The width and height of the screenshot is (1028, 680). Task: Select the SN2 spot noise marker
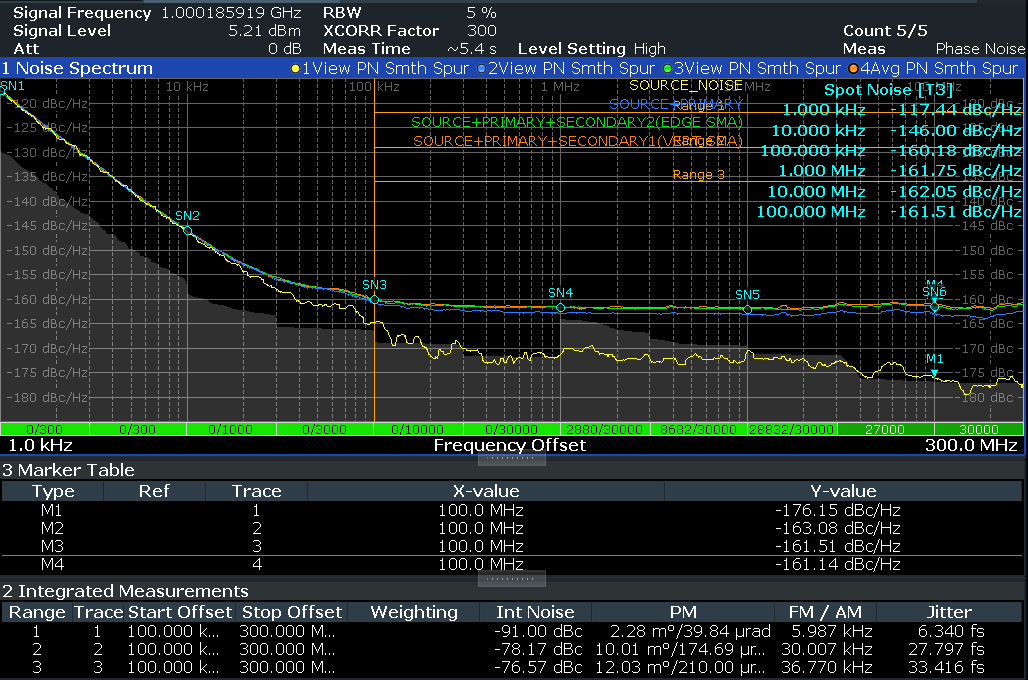point(187,230)
